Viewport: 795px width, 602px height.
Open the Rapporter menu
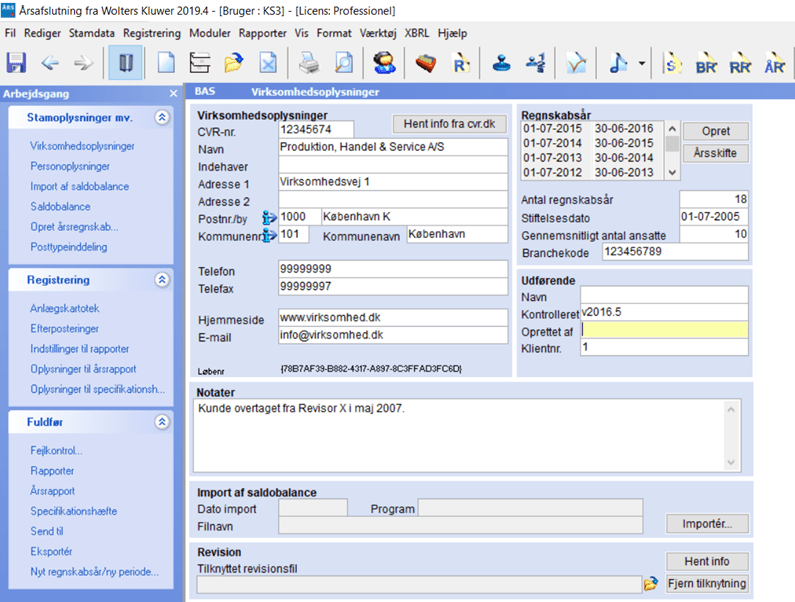pyautogui.click(x=262, y=33)
